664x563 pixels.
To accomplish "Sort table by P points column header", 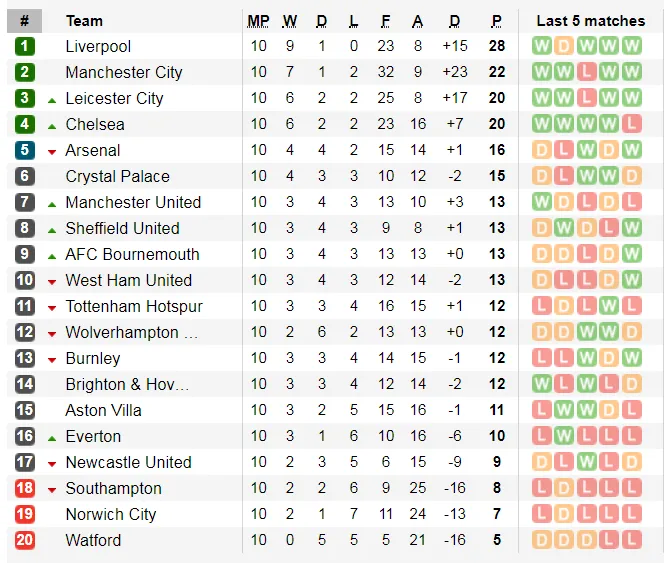I will (496, 21).
